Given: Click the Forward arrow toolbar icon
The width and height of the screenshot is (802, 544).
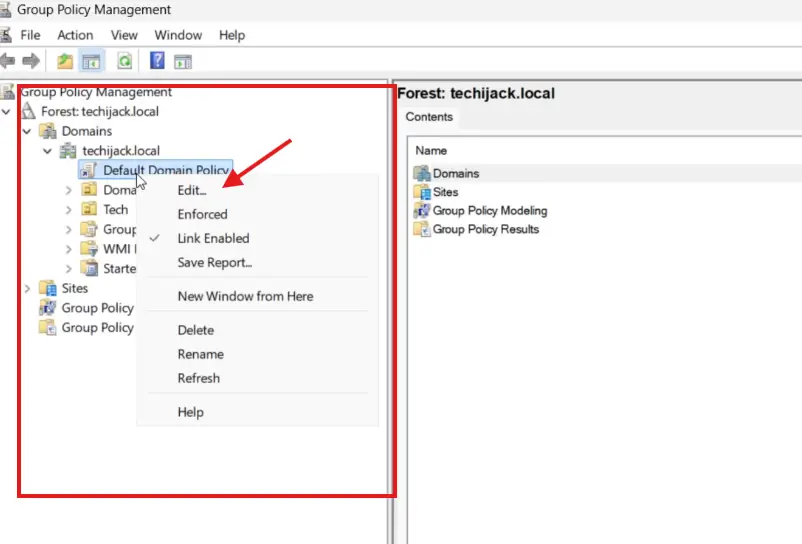Looking at the screenshot, I should coord(30,62).
